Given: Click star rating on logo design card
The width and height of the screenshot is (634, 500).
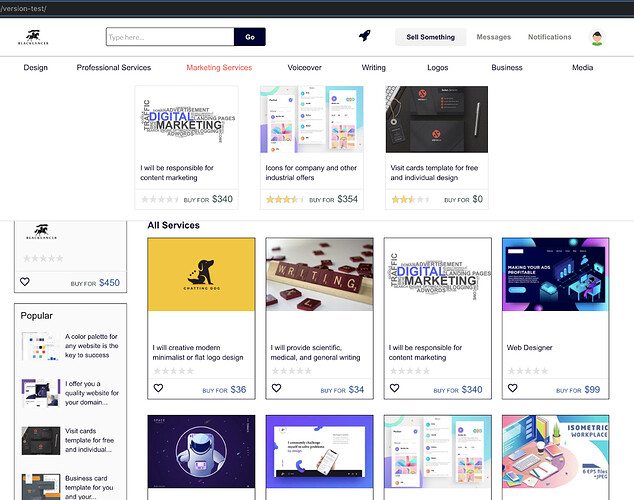Looking at the screenshot, I should click(173, 371).
